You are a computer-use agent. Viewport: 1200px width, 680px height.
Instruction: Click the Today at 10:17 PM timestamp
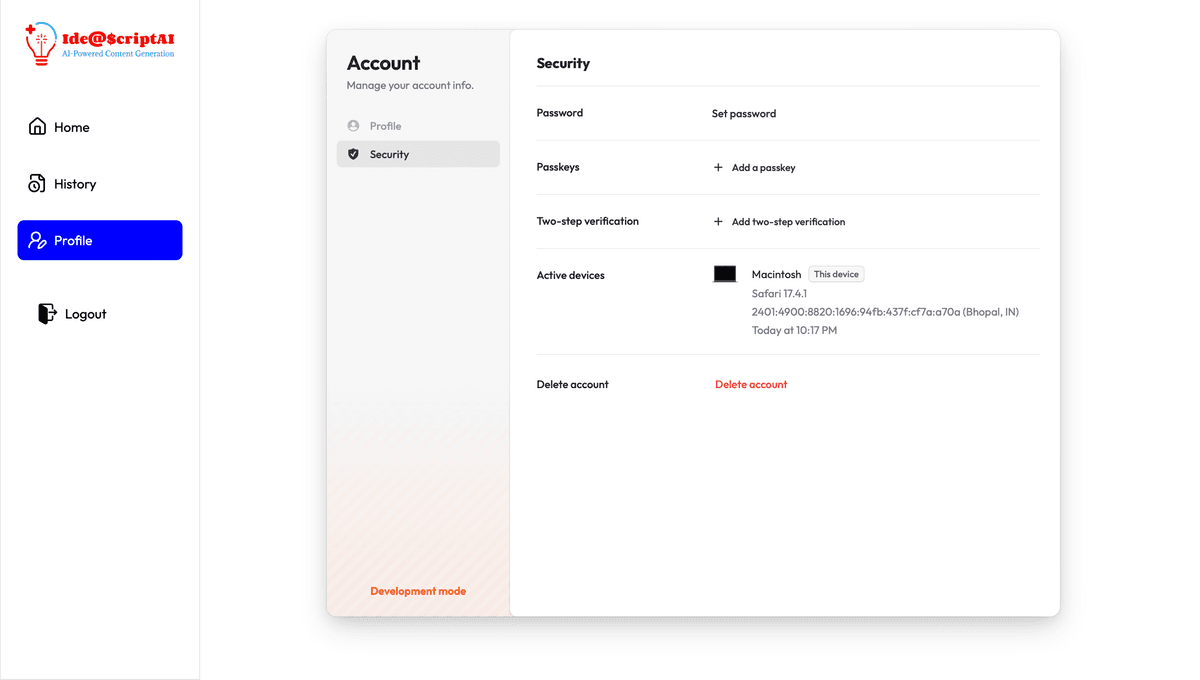(x=794, y=330)
